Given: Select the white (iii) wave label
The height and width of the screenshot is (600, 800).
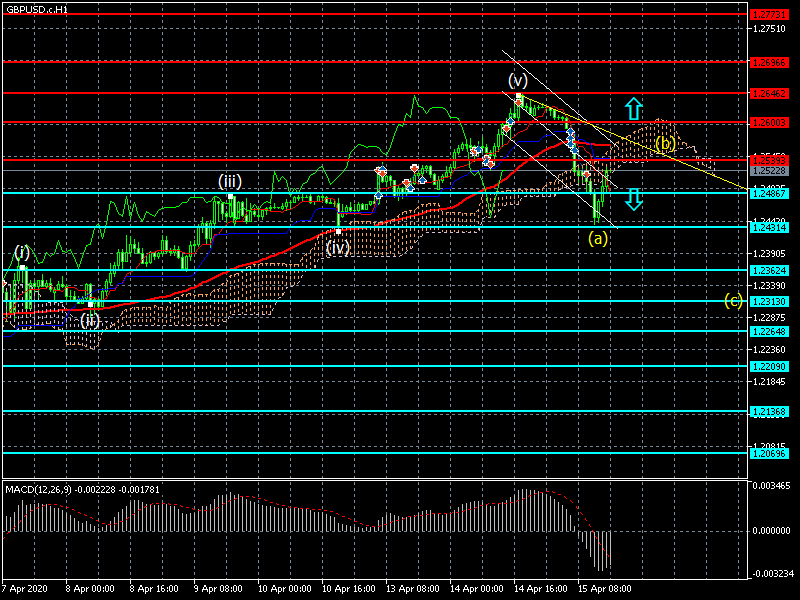Looking at the screenshot, I should (x=230, y=181).
